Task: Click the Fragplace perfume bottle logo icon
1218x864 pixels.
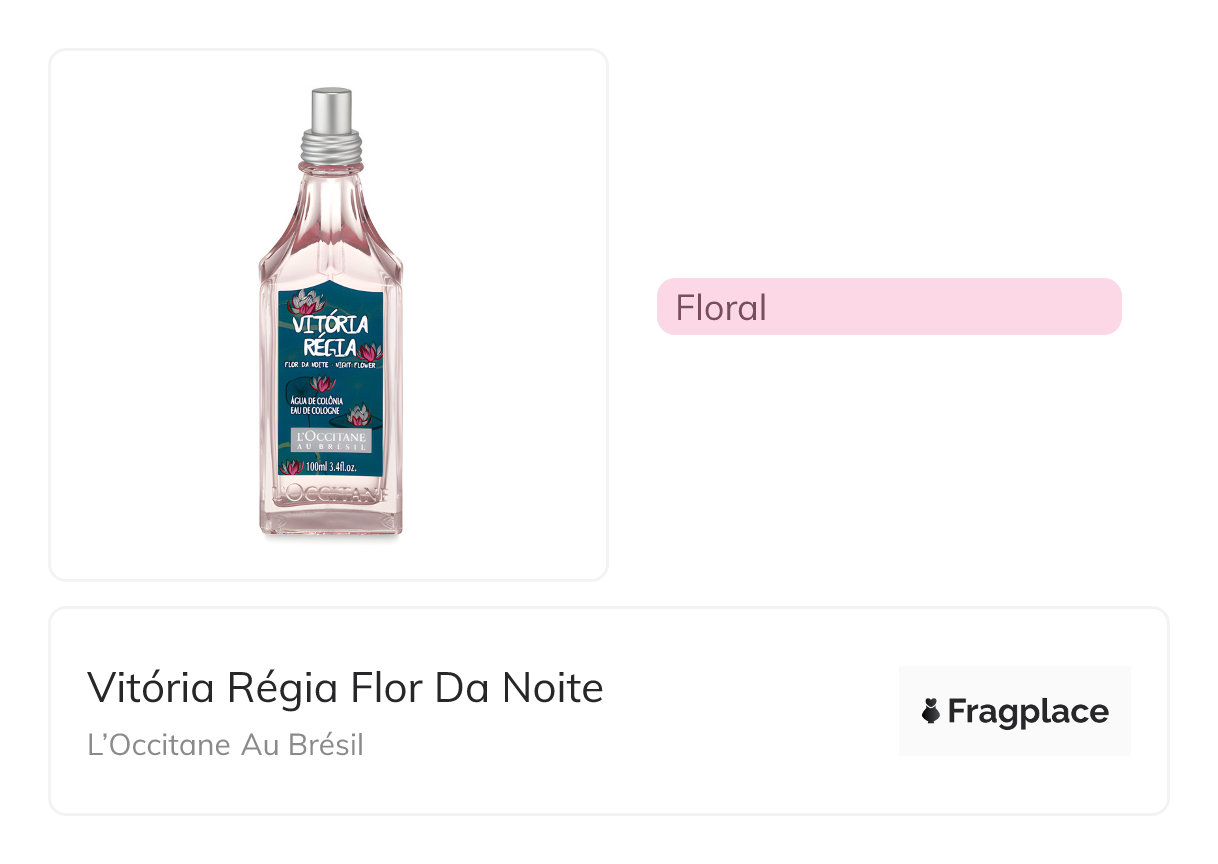Action: click(x=930, y=711)
